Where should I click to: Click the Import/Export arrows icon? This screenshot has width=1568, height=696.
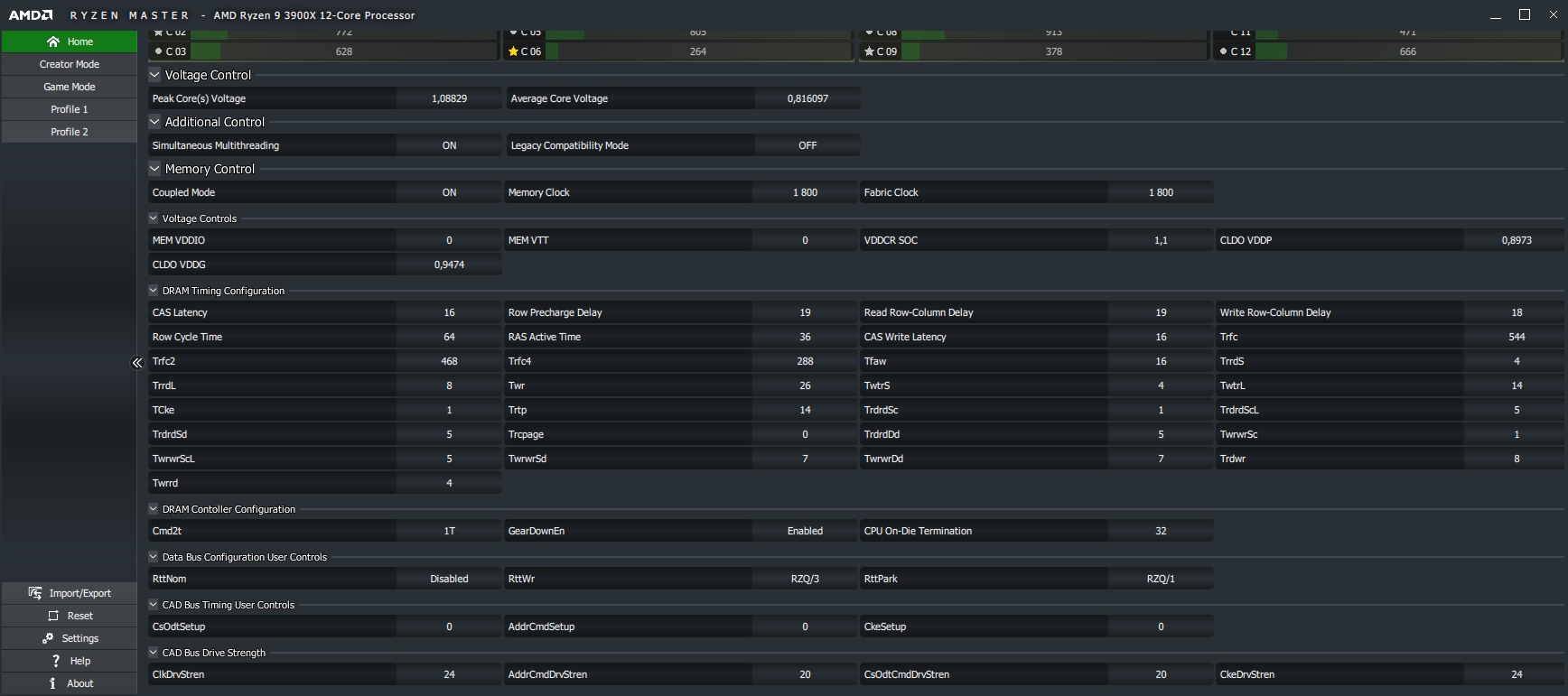pos(35,593)
